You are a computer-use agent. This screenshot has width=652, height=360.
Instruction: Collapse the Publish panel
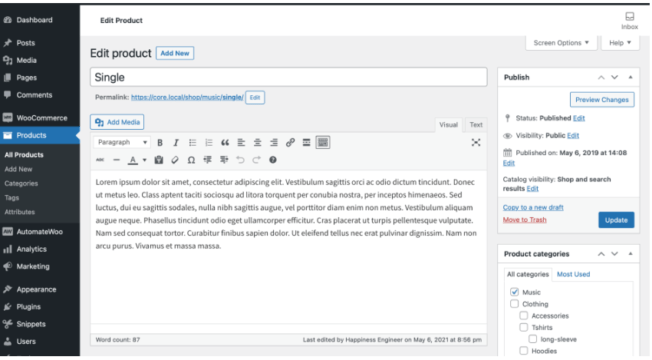click(630, 77)
